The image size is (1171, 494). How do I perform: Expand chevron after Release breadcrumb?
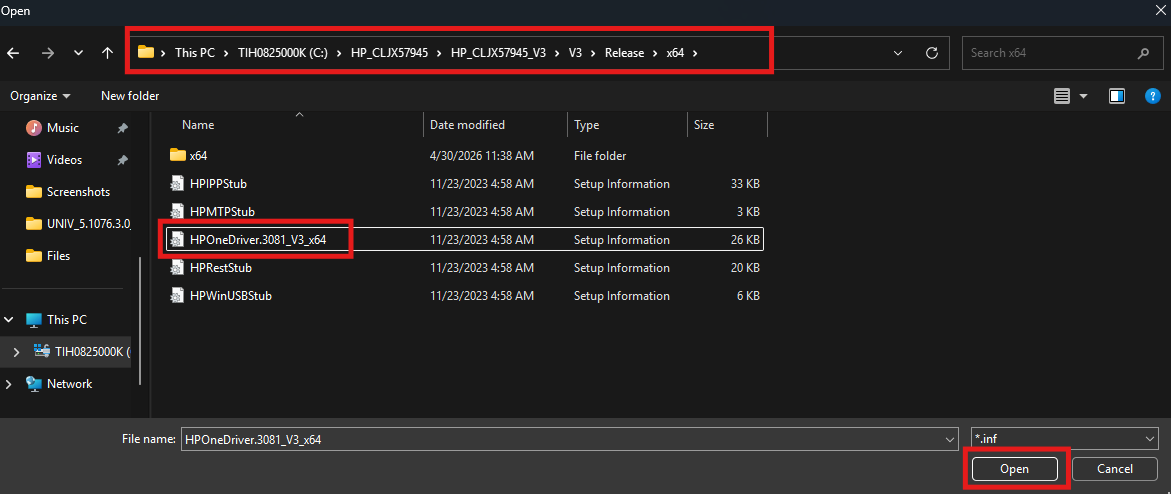[x=656, y=53]
